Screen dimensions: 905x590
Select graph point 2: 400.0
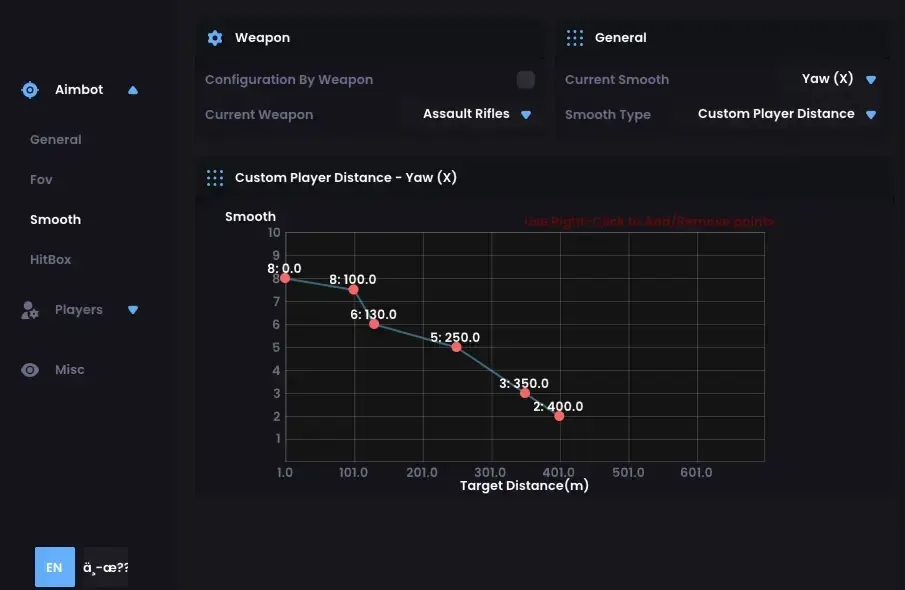point(559,416)
